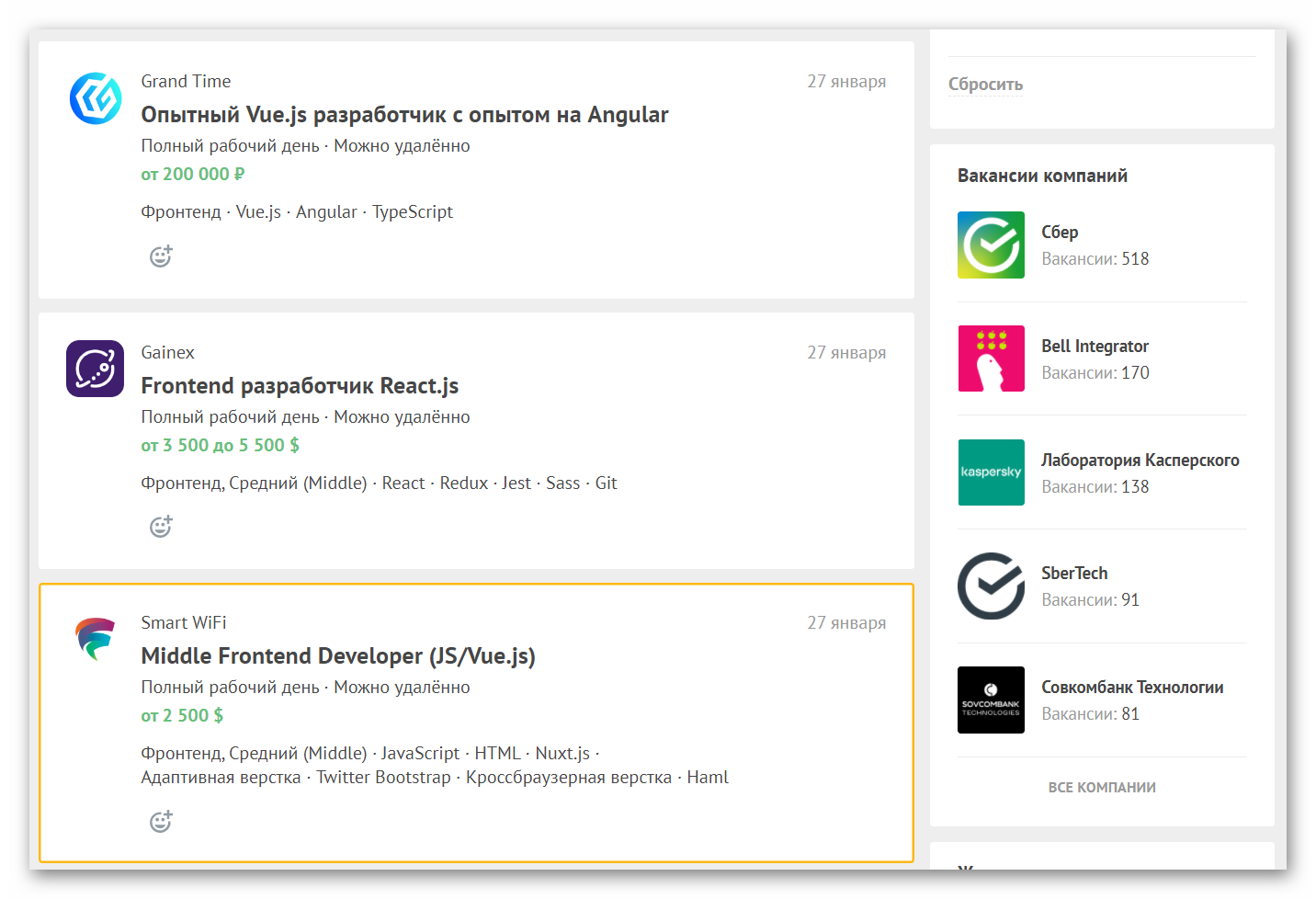Click the Gainex company logo
The height and width of the screenshot is (899, 1316).
[96, 369]
